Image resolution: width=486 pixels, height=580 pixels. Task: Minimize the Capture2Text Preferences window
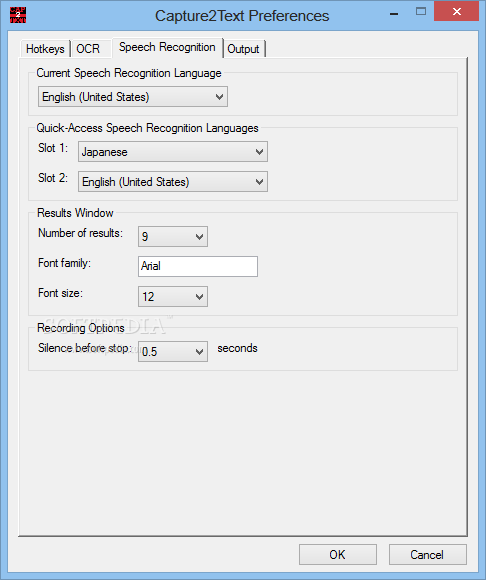[394, 13]
